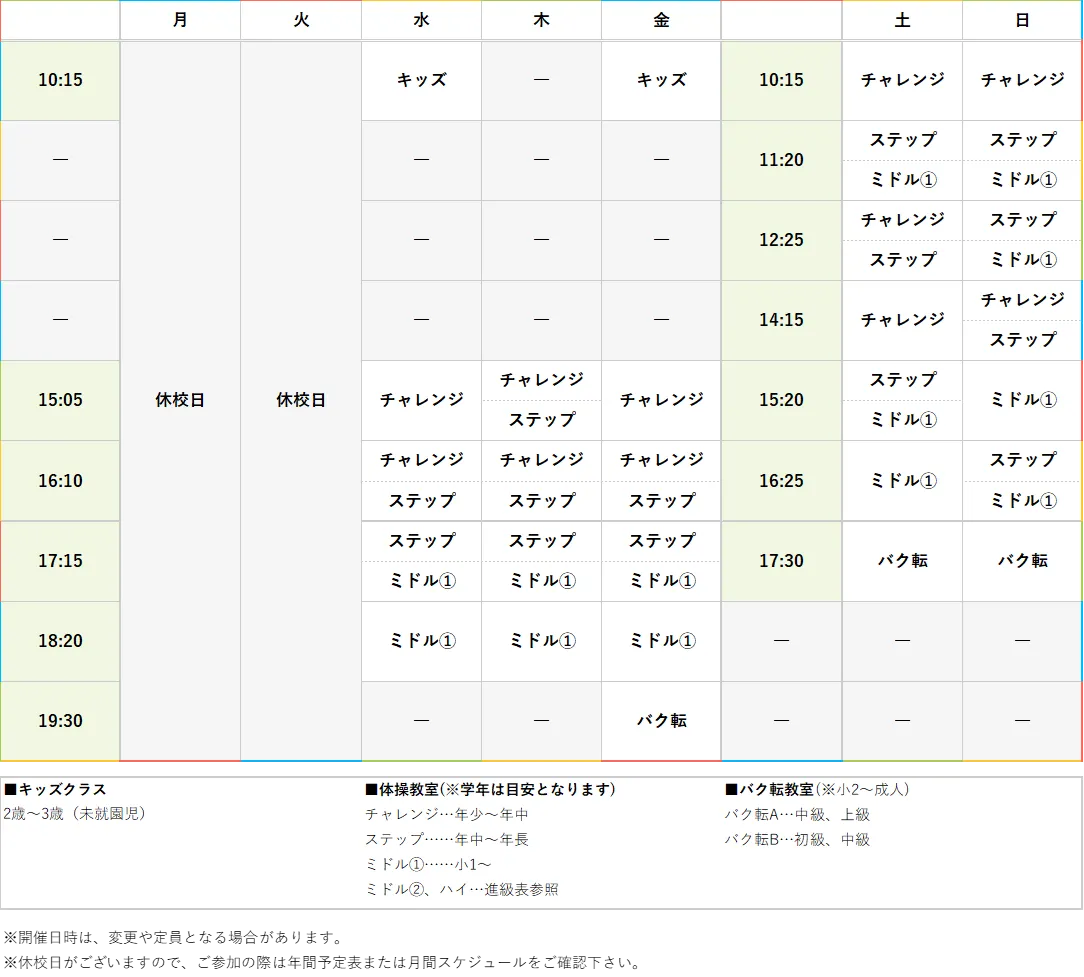Select the 土 column header
1084x977 pixels.
901,20
